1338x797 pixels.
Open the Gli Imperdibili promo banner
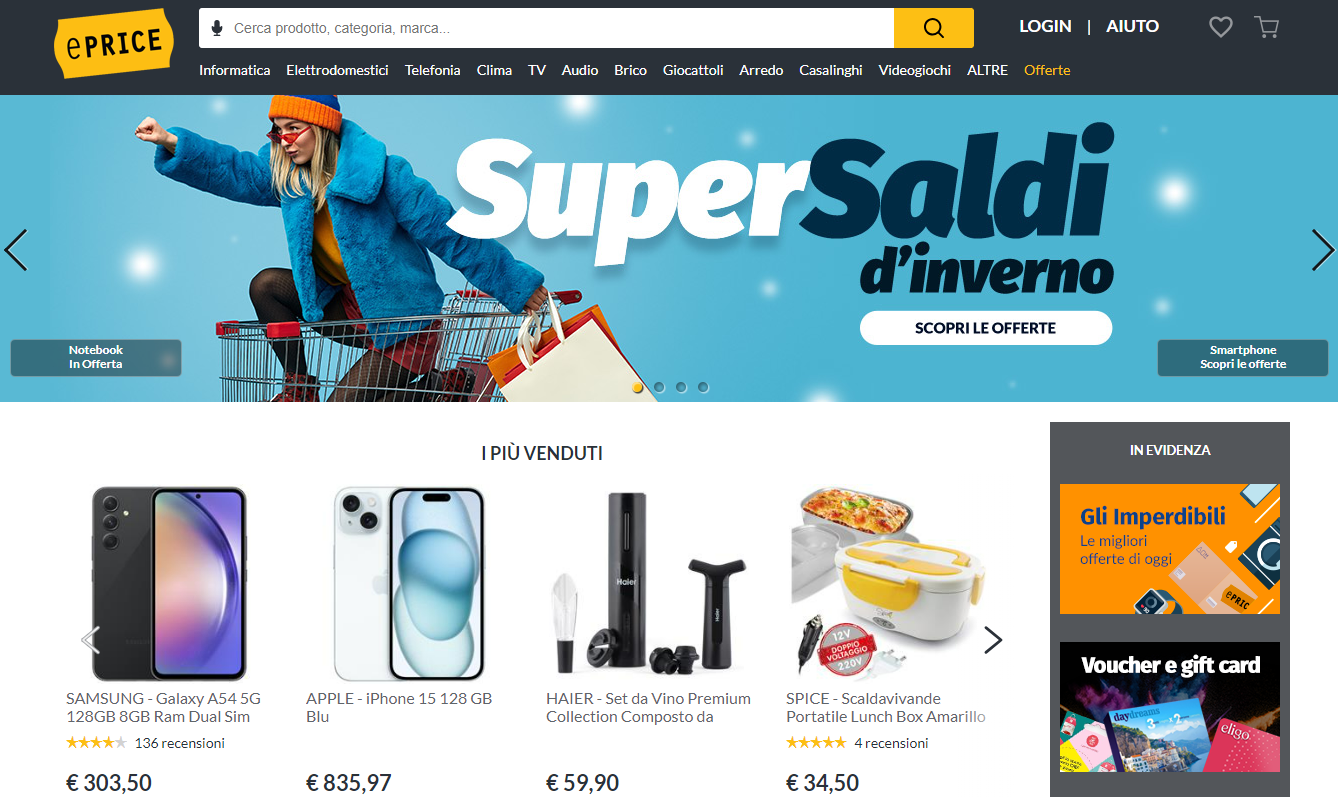click(x=1170, y=549)
